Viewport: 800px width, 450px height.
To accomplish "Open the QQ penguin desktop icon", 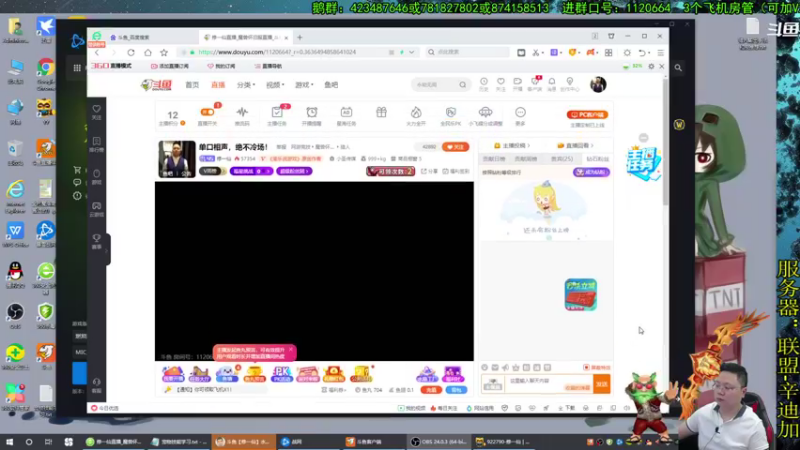I will tap(15, 276).
